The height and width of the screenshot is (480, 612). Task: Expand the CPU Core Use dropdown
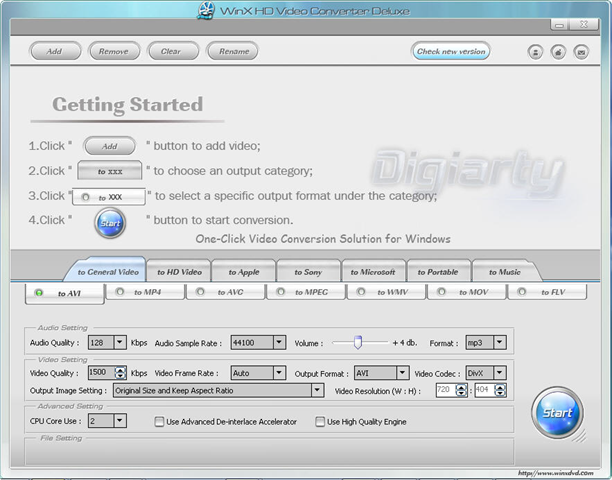120,421
